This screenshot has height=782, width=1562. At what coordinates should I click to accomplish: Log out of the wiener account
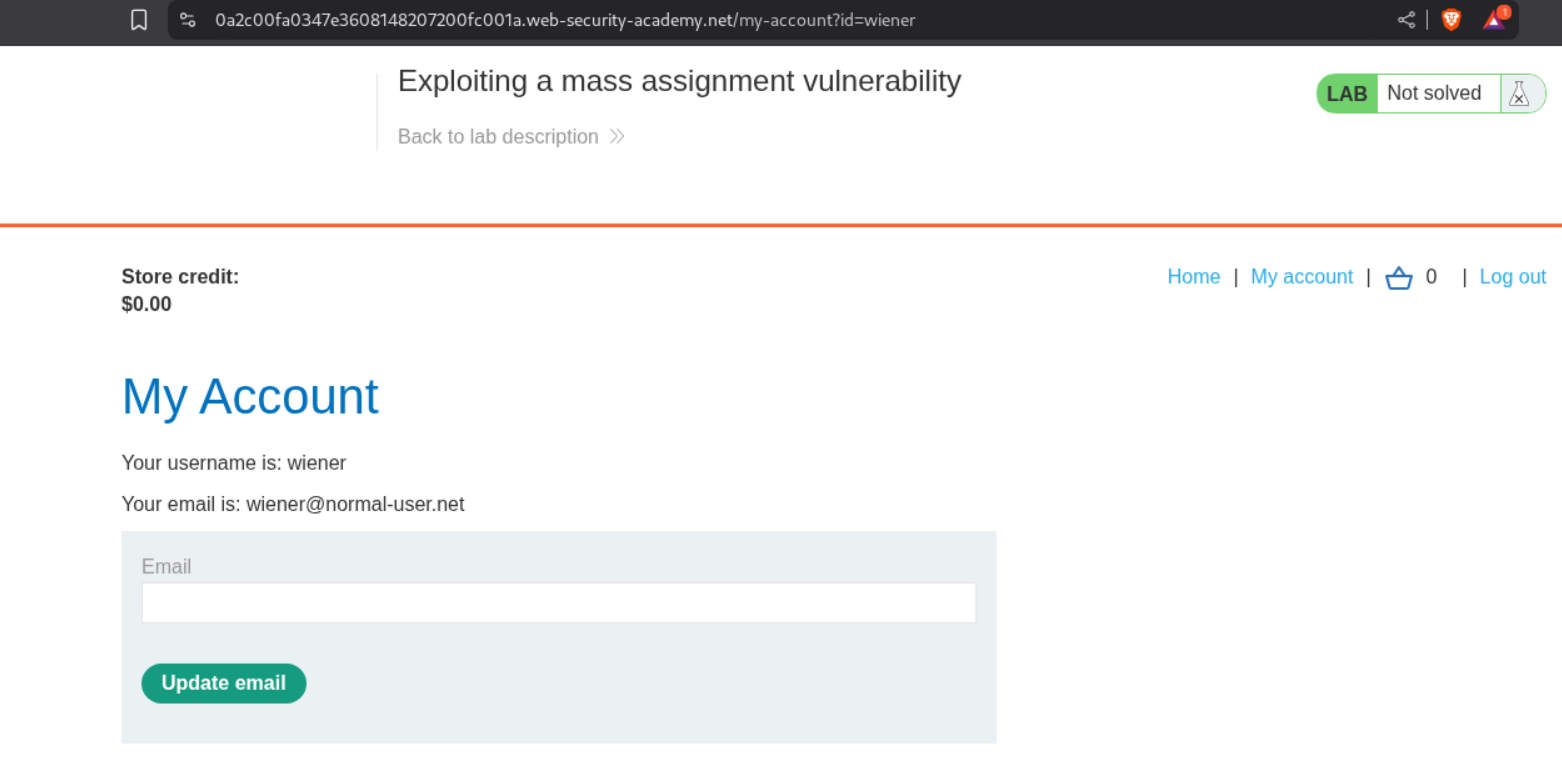point(1512,277)
